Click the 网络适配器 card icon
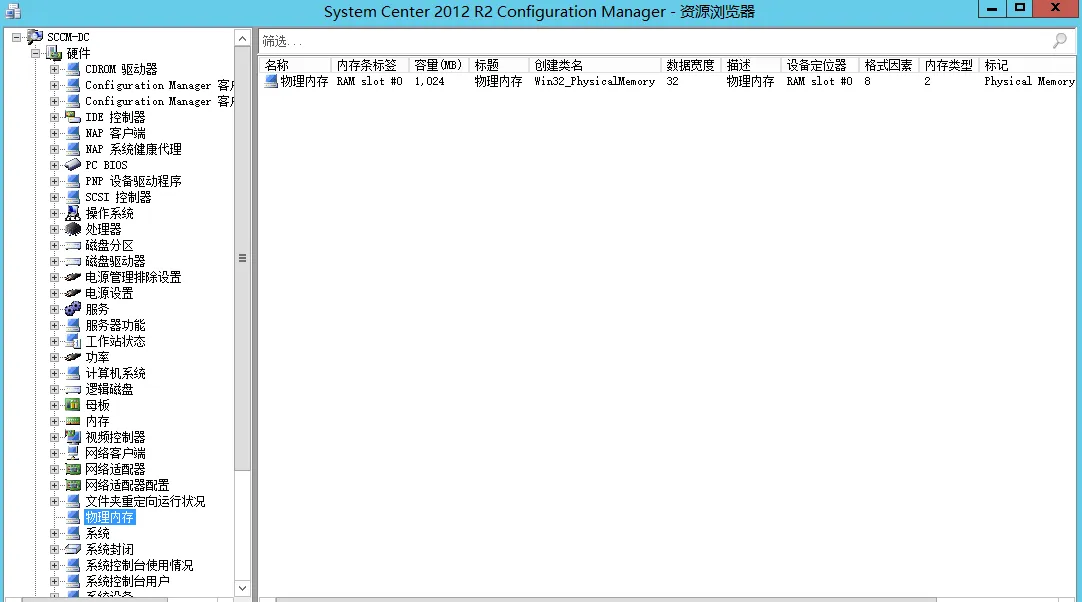Image resolution: width=1082 pixels, height=602 pixels. point(73,469)
